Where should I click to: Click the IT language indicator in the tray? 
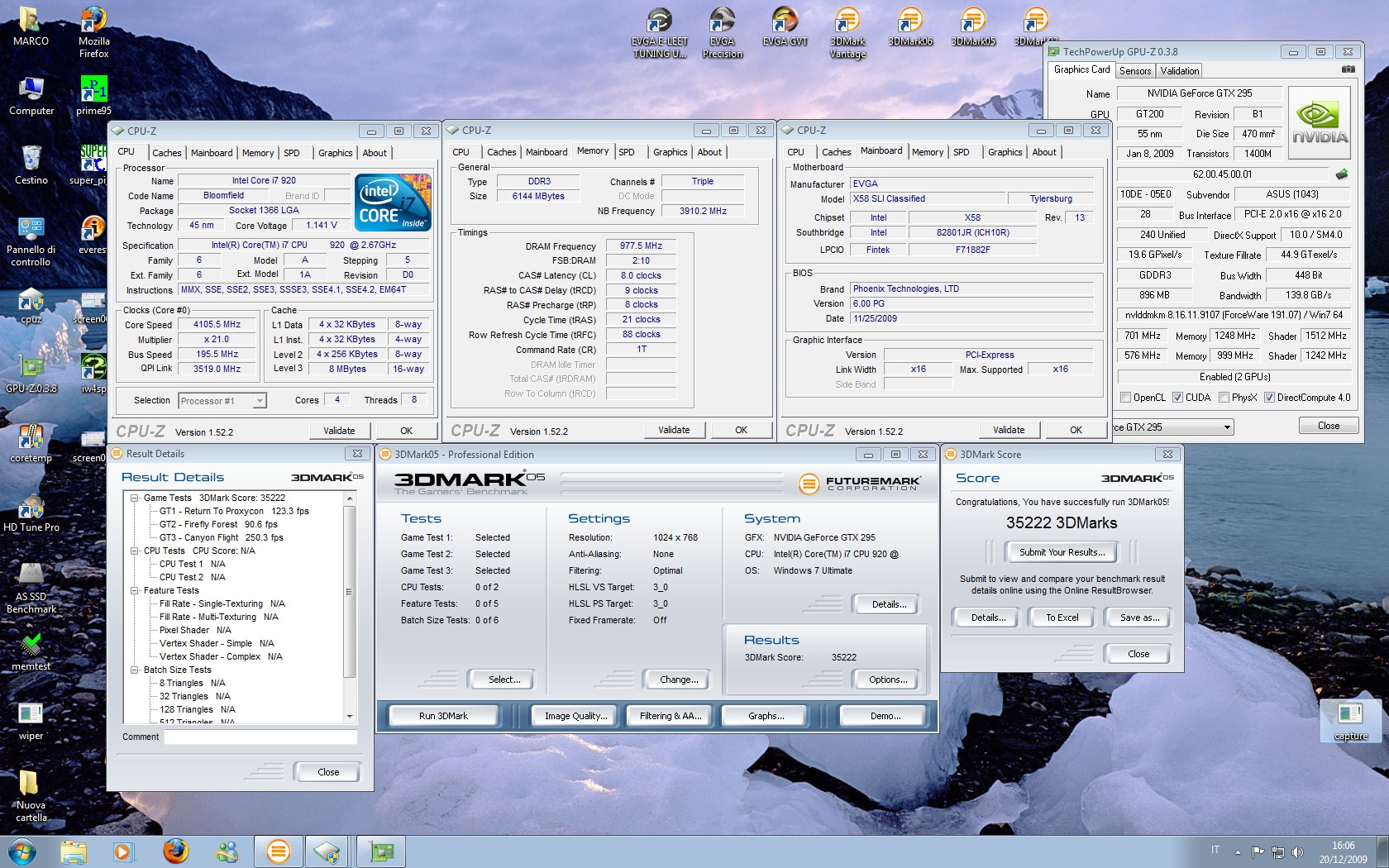pos(1215,850)
